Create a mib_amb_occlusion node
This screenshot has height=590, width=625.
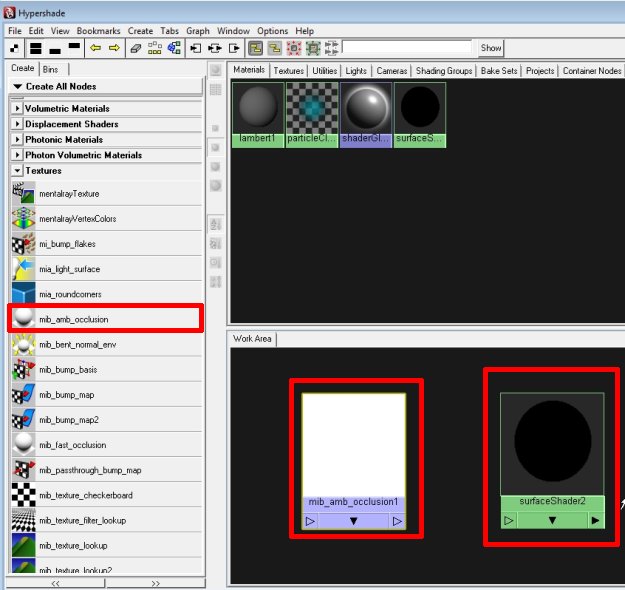point(106,319)
